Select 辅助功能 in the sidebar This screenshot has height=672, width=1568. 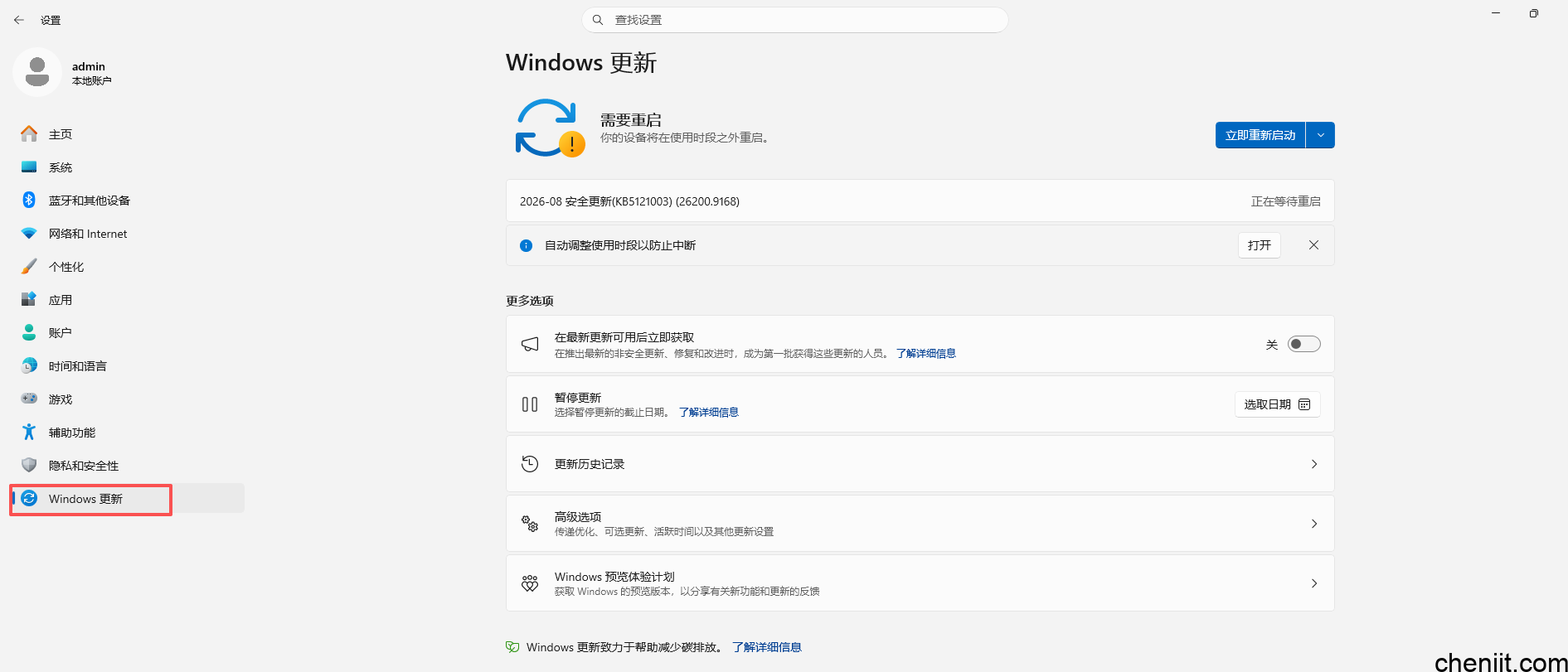128,432
